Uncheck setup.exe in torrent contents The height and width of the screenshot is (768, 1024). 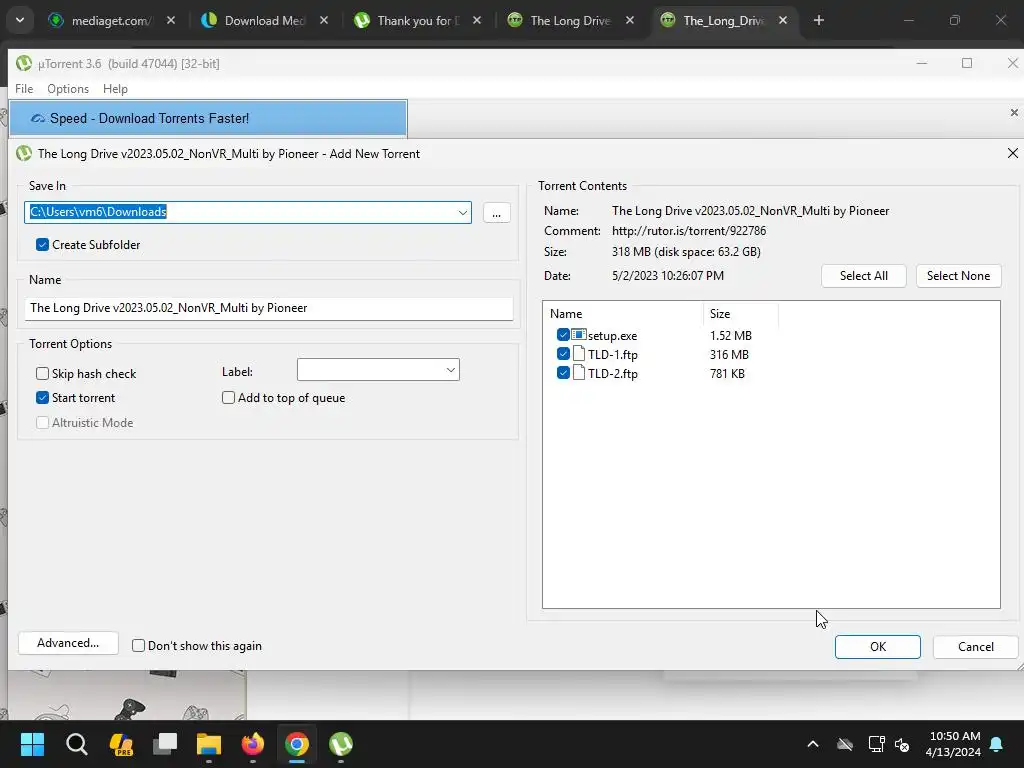(x=563, y=335)
